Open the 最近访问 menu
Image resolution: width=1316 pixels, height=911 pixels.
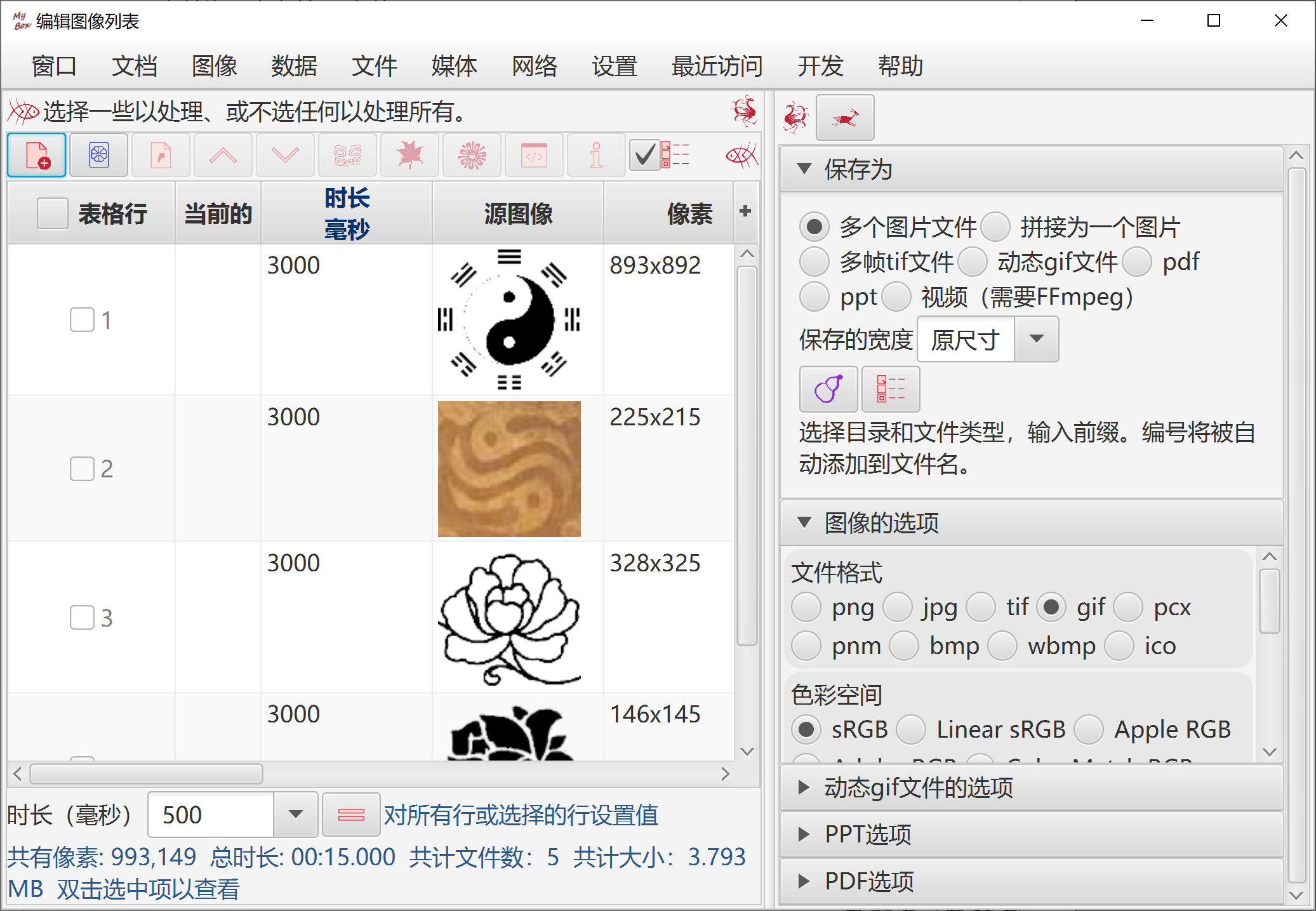tap(717, 66)
